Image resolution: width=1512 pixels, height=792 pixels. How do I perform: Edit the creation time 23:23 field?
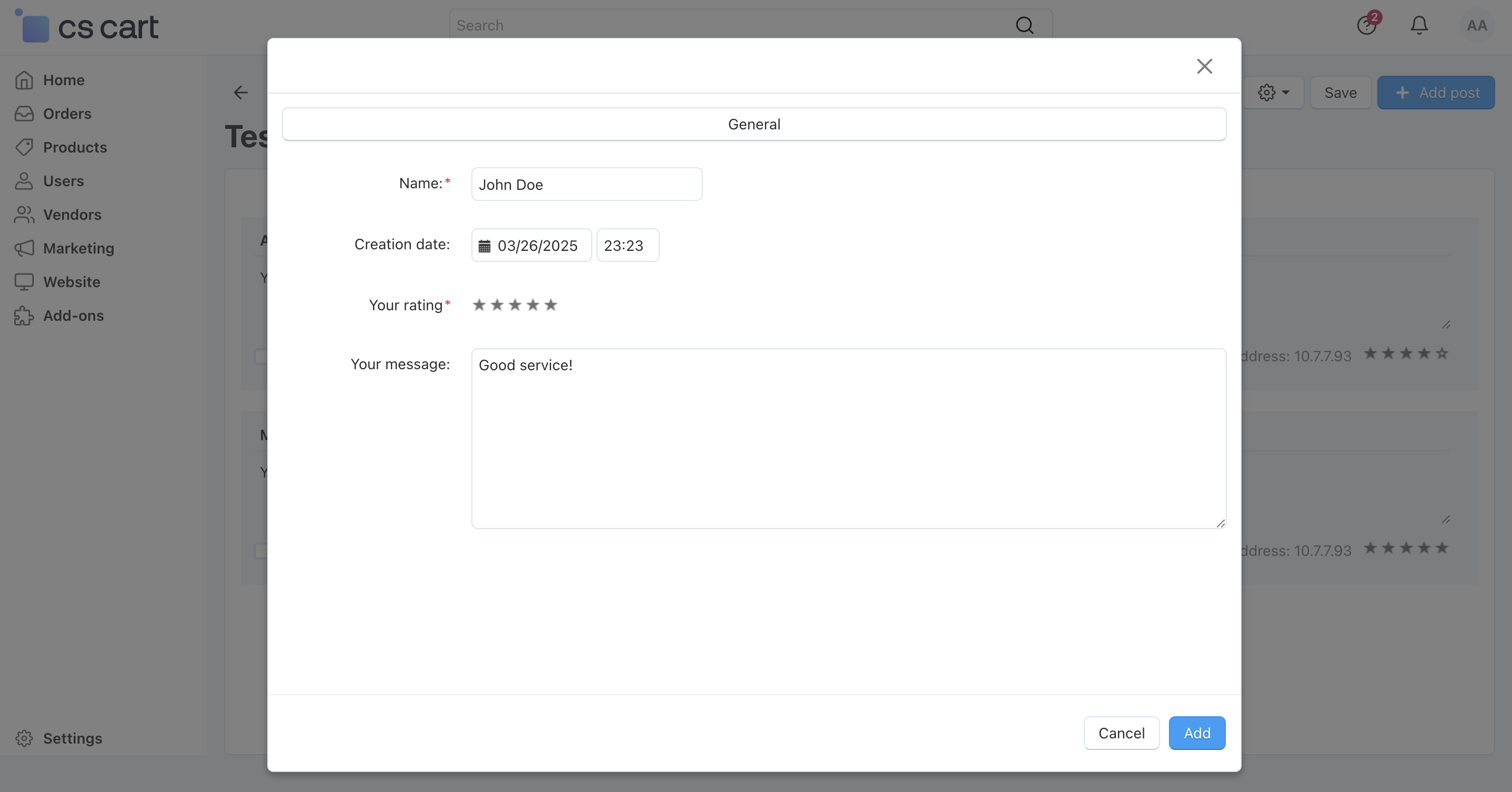[x=628, y=245]
